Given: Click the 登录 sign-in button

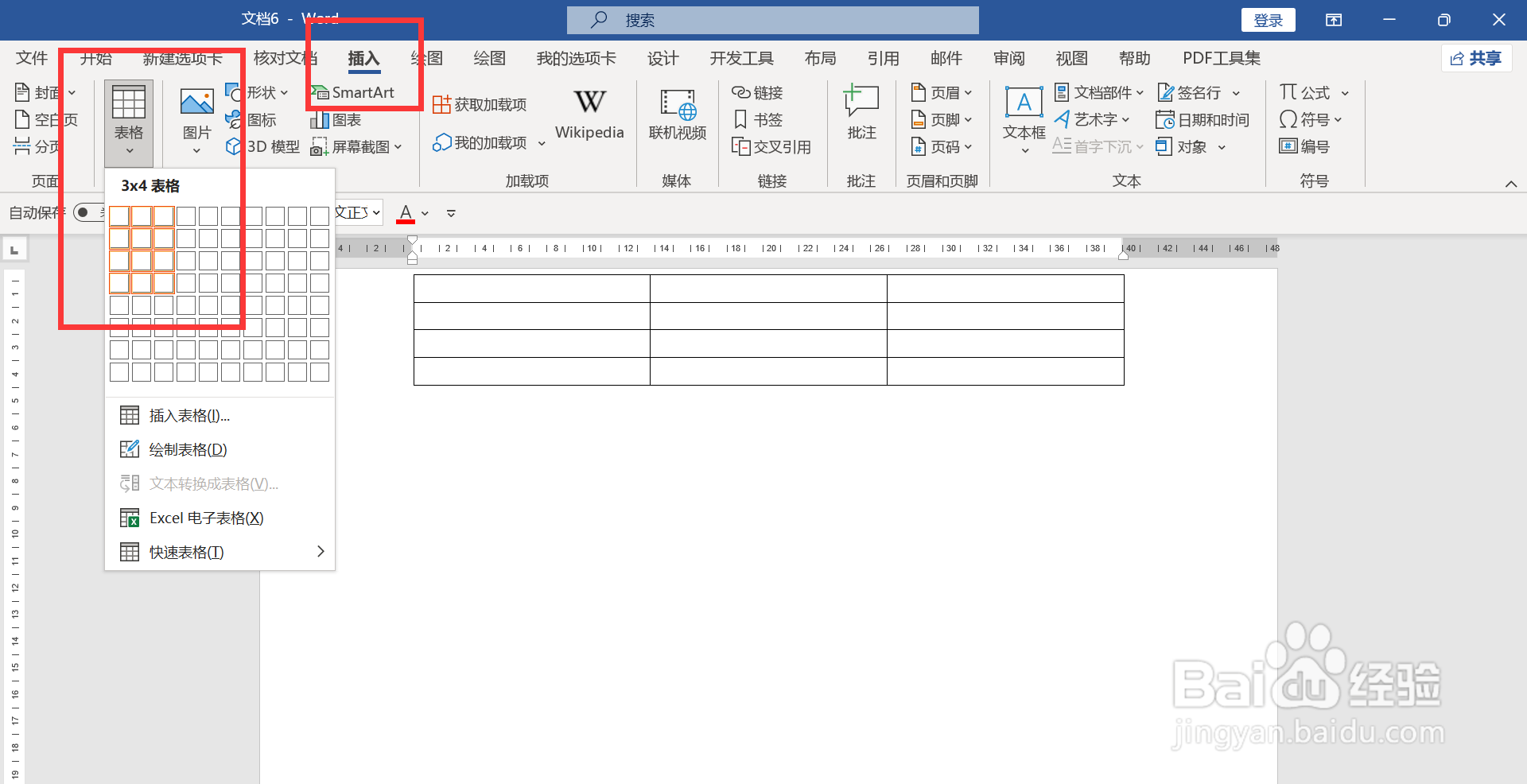Looking at the screenshot, I should click(x=1268, y=21).
